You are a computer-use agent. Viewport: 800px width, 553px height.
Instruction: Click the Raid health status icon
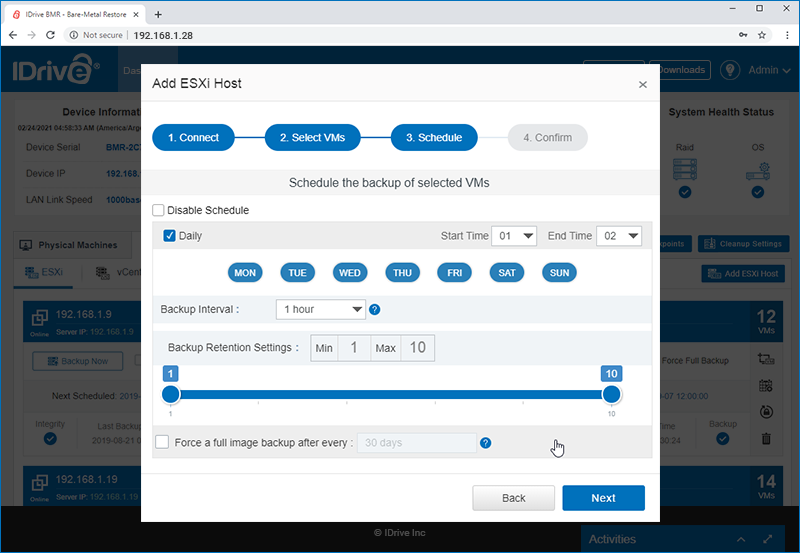685,169
